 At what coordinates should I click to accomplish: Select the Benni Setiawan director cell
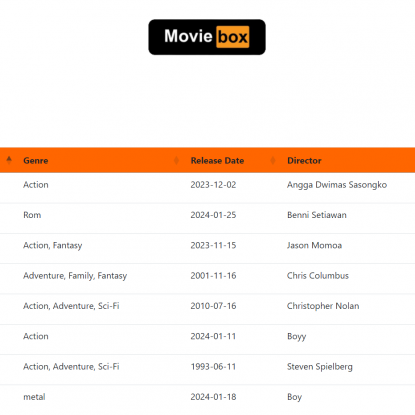coord(317,215)
